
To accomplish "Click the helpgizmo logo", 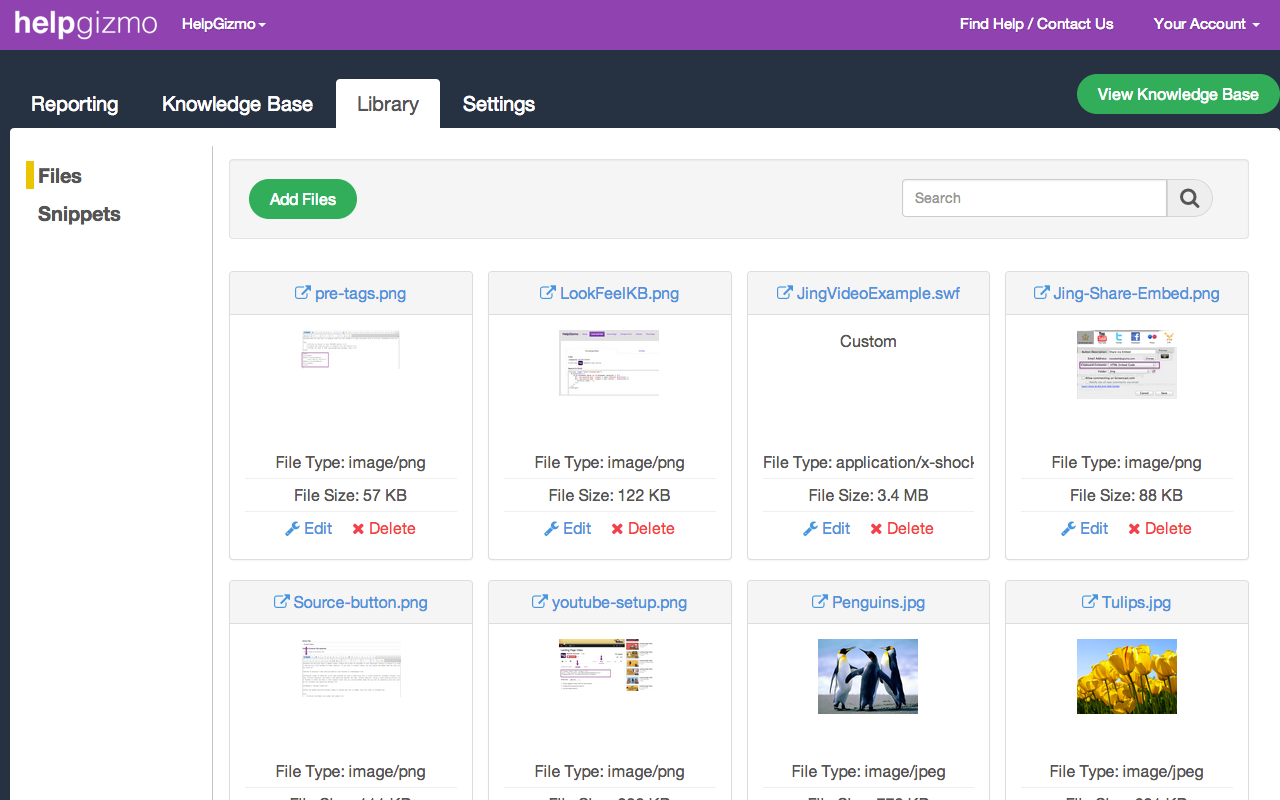I will [86, 24].
